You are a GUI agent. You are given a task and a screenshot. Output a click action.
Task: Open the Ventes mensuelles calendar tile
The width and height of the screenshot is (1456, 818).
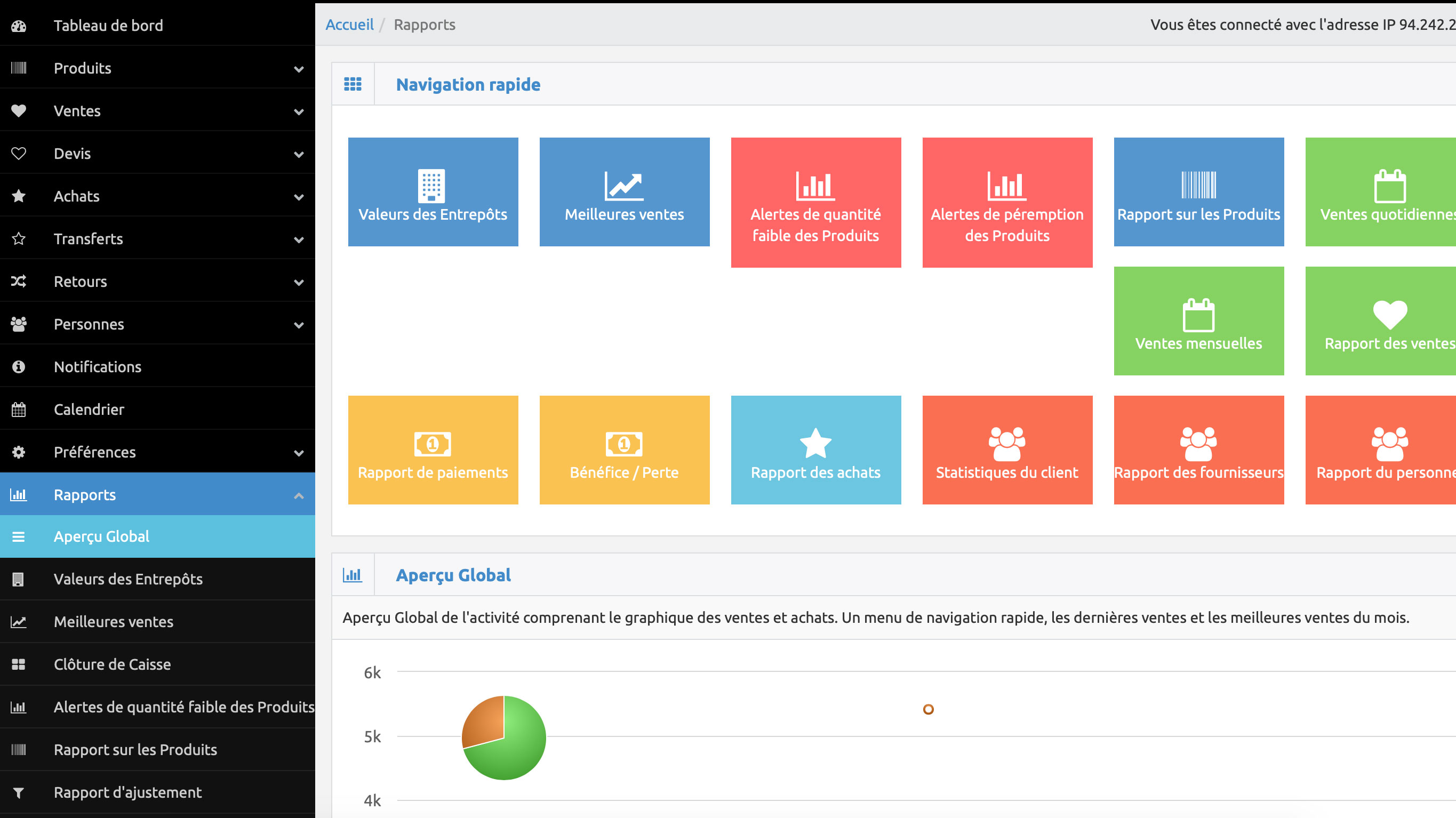point(1198,321)
